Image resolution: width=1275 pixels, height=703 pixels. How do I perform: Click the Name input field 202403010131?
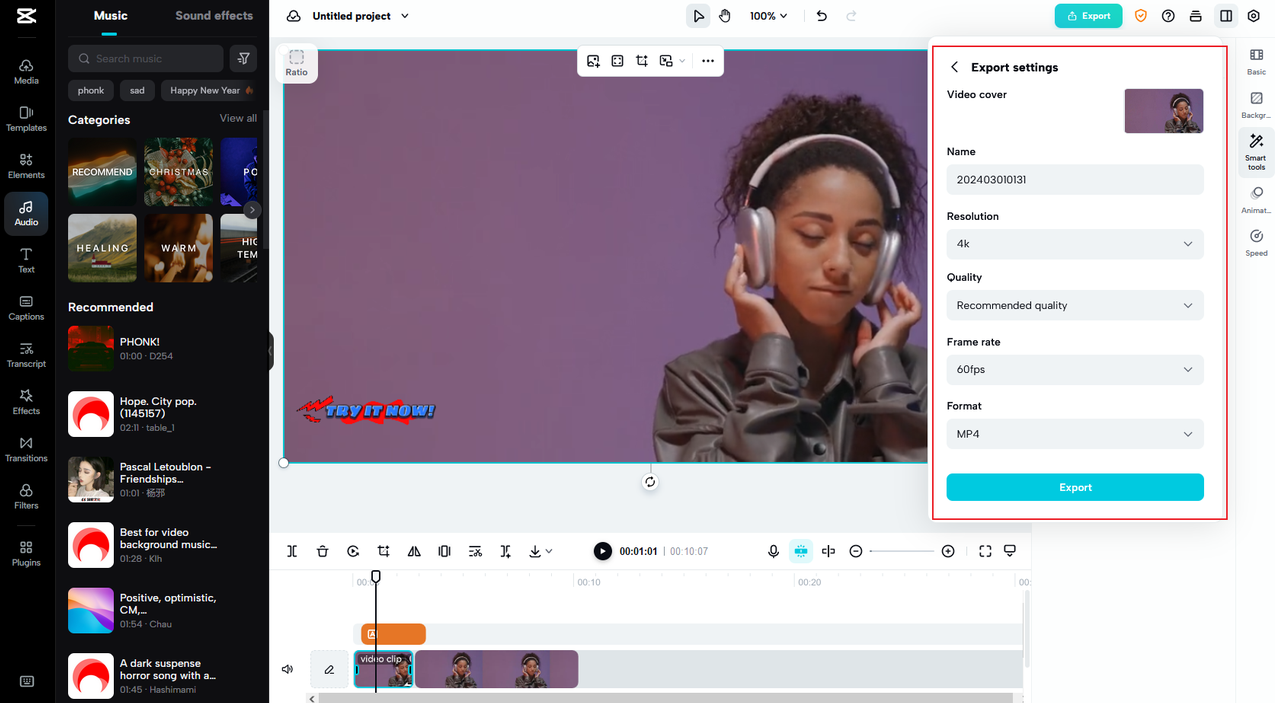point(1075,180)
